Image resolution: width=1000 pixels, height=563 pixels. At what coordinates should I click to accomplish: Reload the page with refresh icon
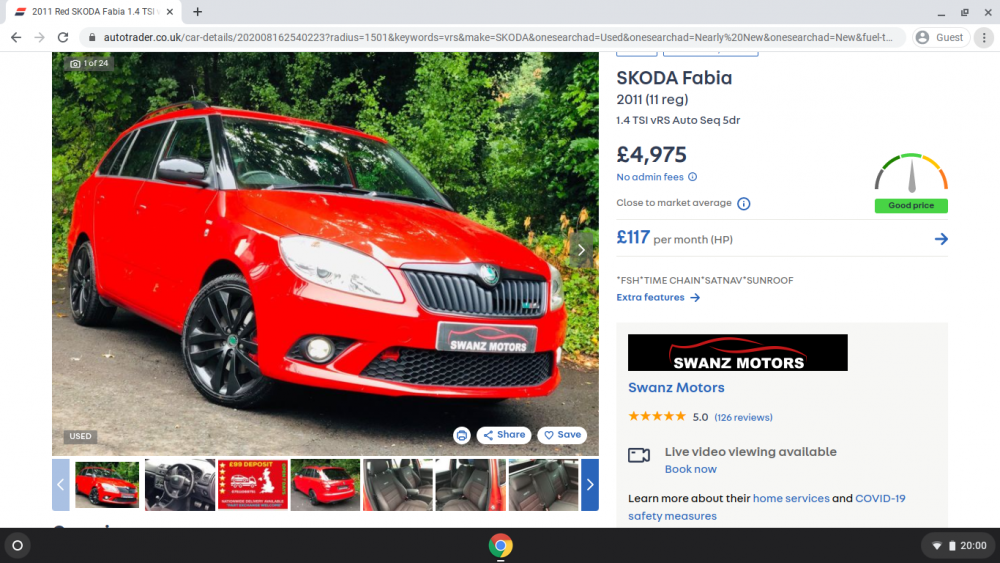(x=62, y=38)
